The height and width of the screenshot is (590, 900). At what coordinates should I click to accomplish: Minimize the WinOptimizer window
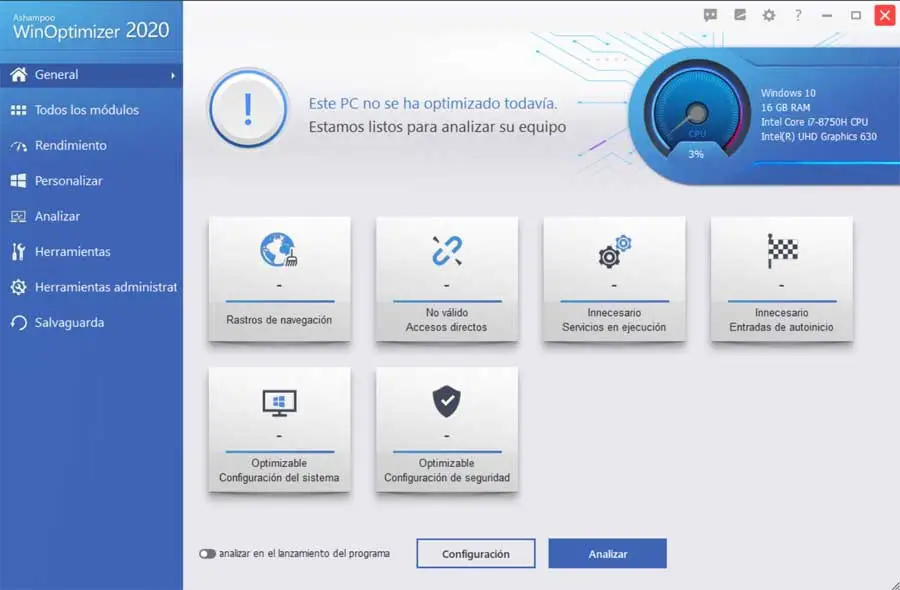pyautogui.click(x=827, y=15)
